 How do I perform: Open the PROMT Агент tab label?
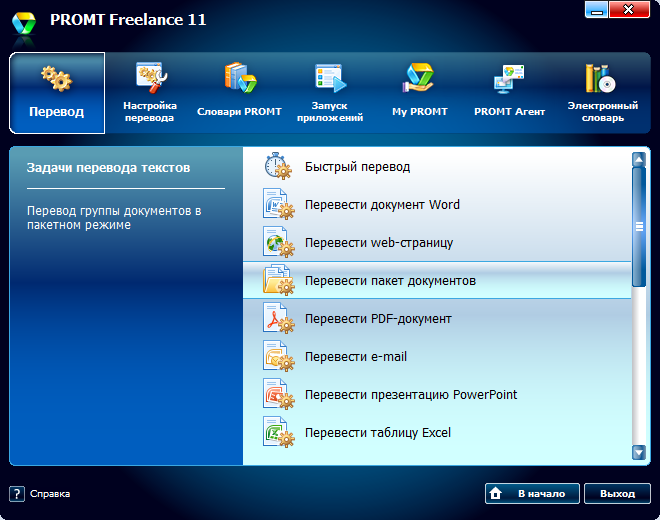pos(509,112)
